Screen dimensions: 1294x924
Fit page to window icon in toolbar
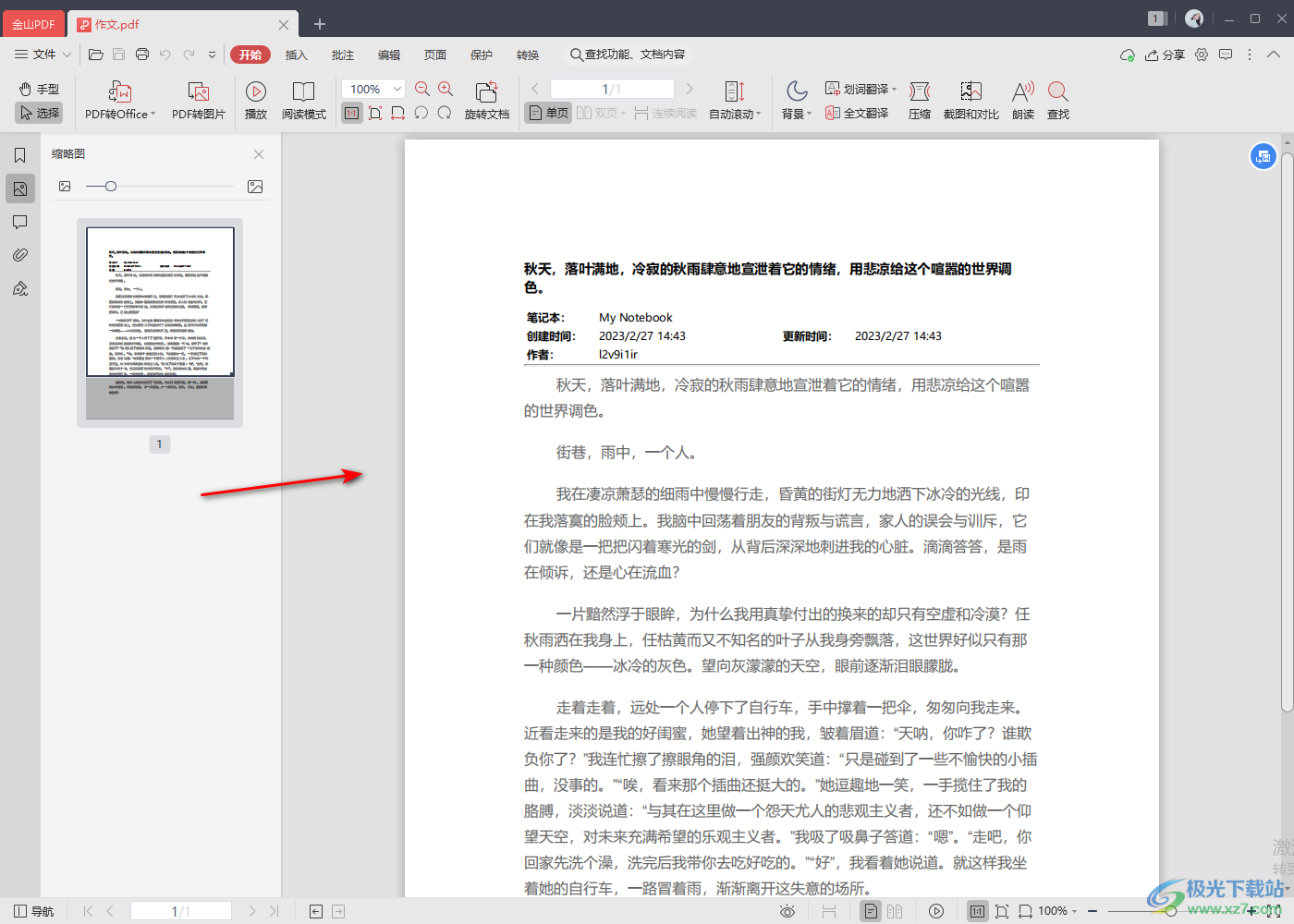click(375, 113)
